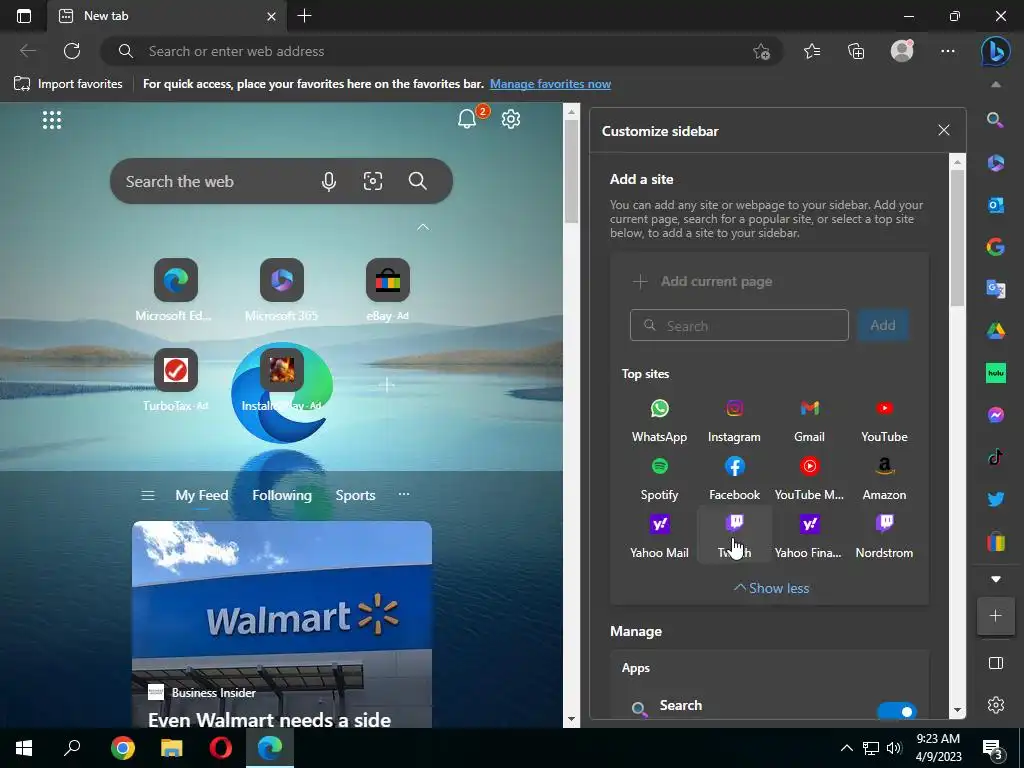Add WhatsApp from top sites
The height and width of the screenshot is (768, 1024).
tap(659, 421)
